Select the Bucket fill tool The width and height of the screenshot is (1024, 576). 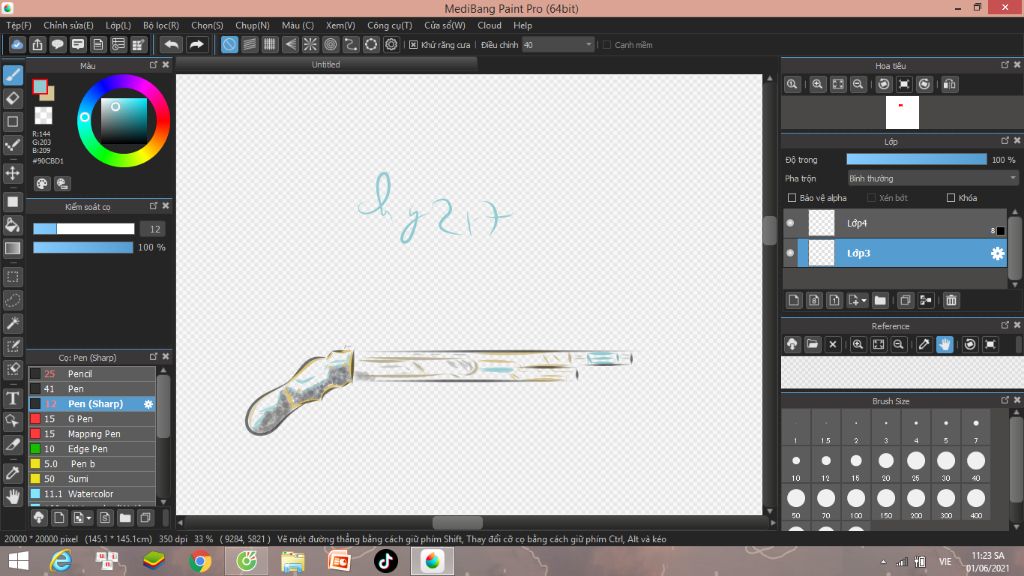coord(13,225)
